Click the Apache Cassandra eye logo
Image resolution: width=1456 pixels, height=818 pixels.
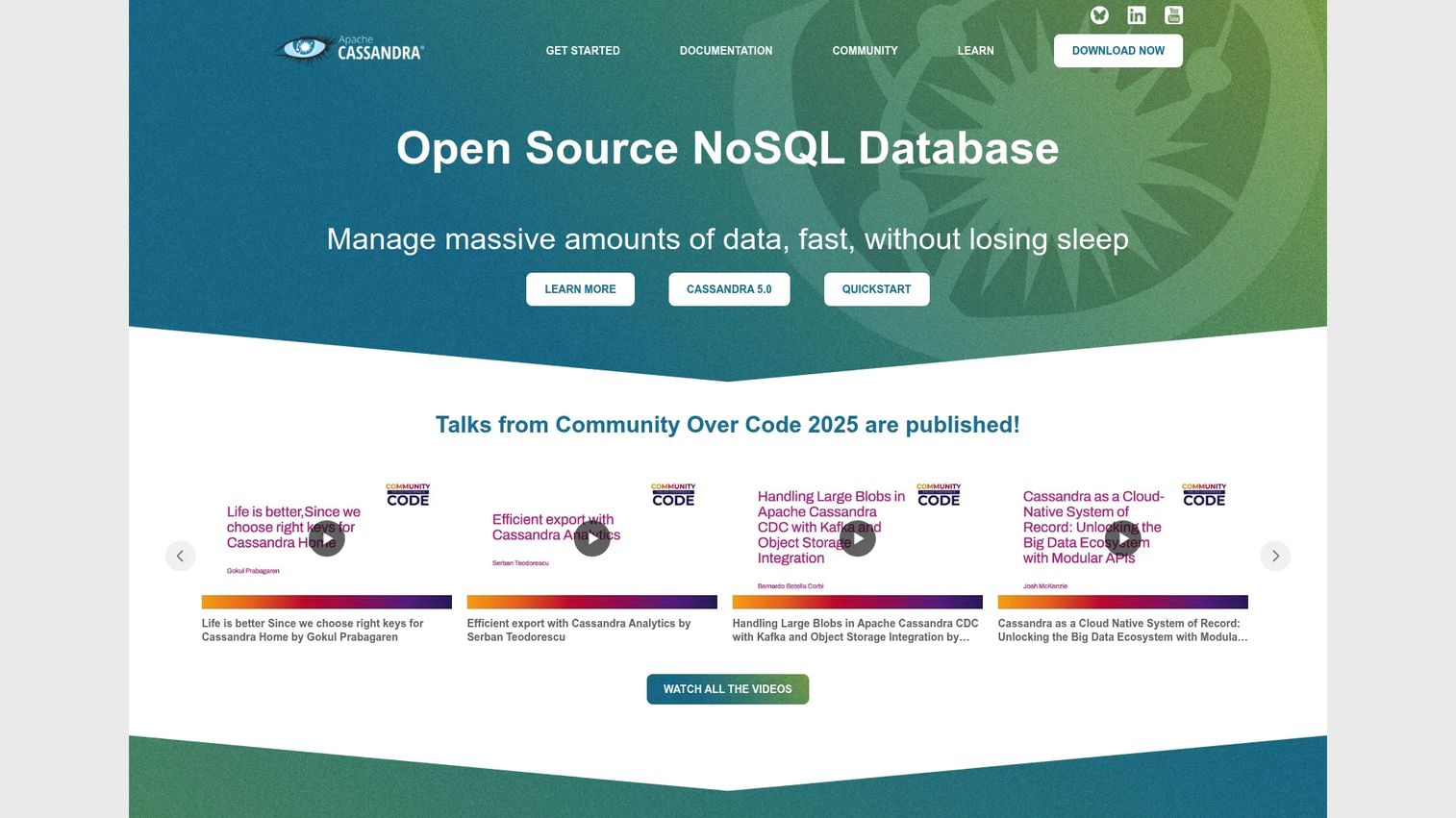pos(348,49)
